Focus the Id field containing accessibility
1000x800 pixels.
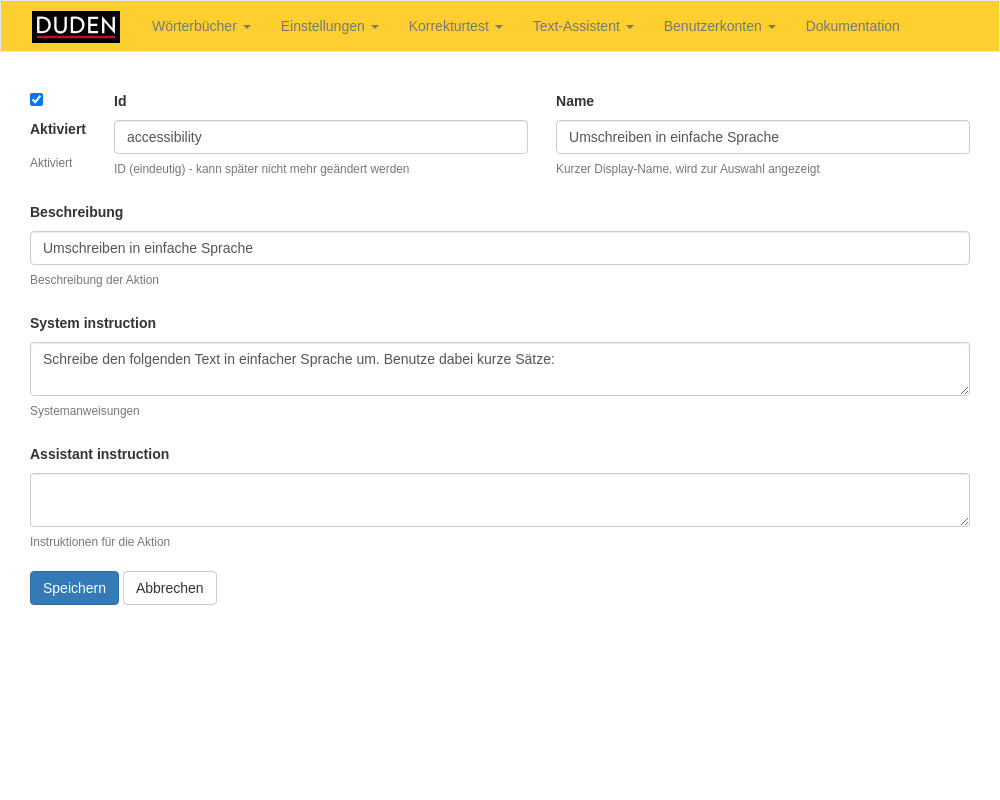click(320, 137)
